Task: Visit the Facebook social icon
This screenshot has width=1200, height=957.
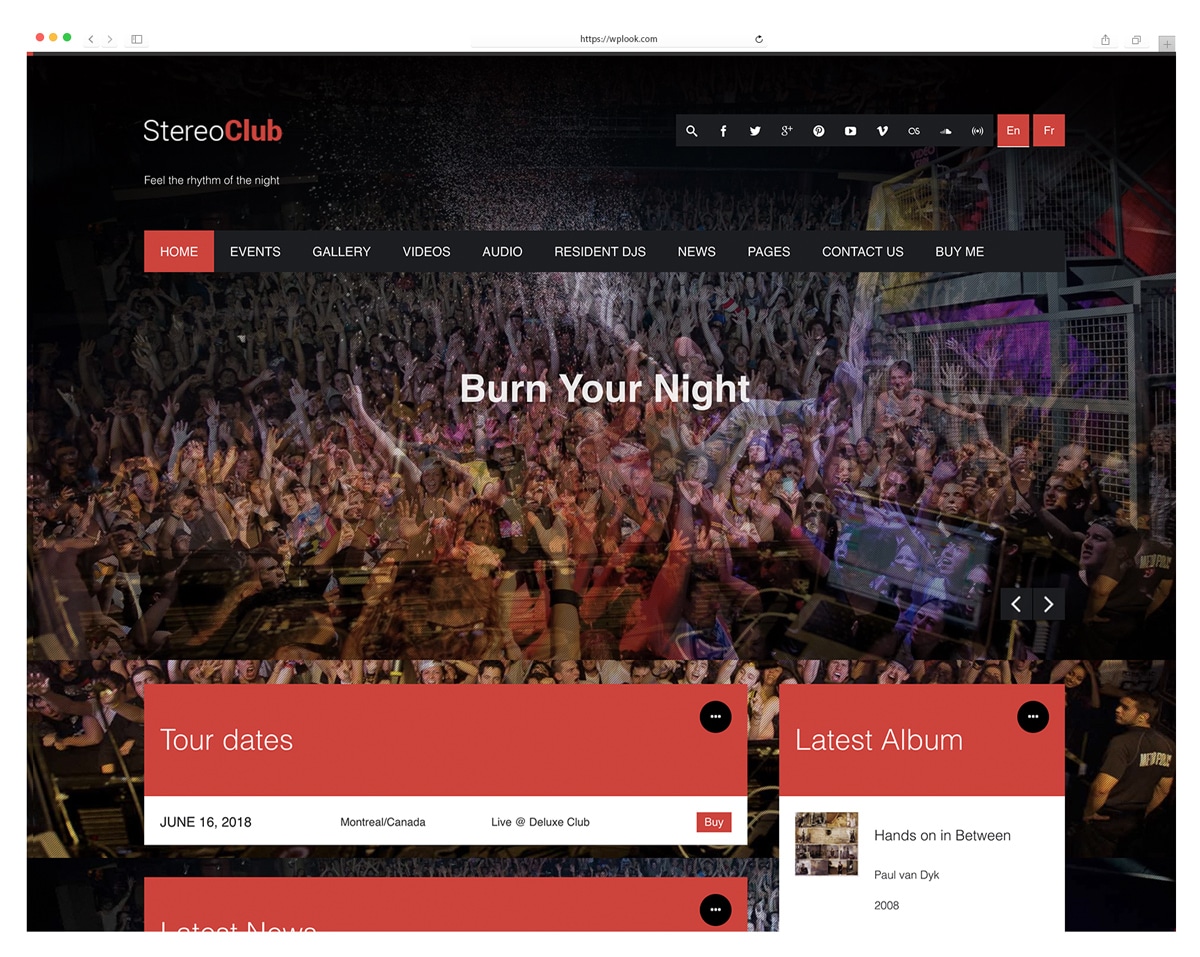Action: click(723, 131)
